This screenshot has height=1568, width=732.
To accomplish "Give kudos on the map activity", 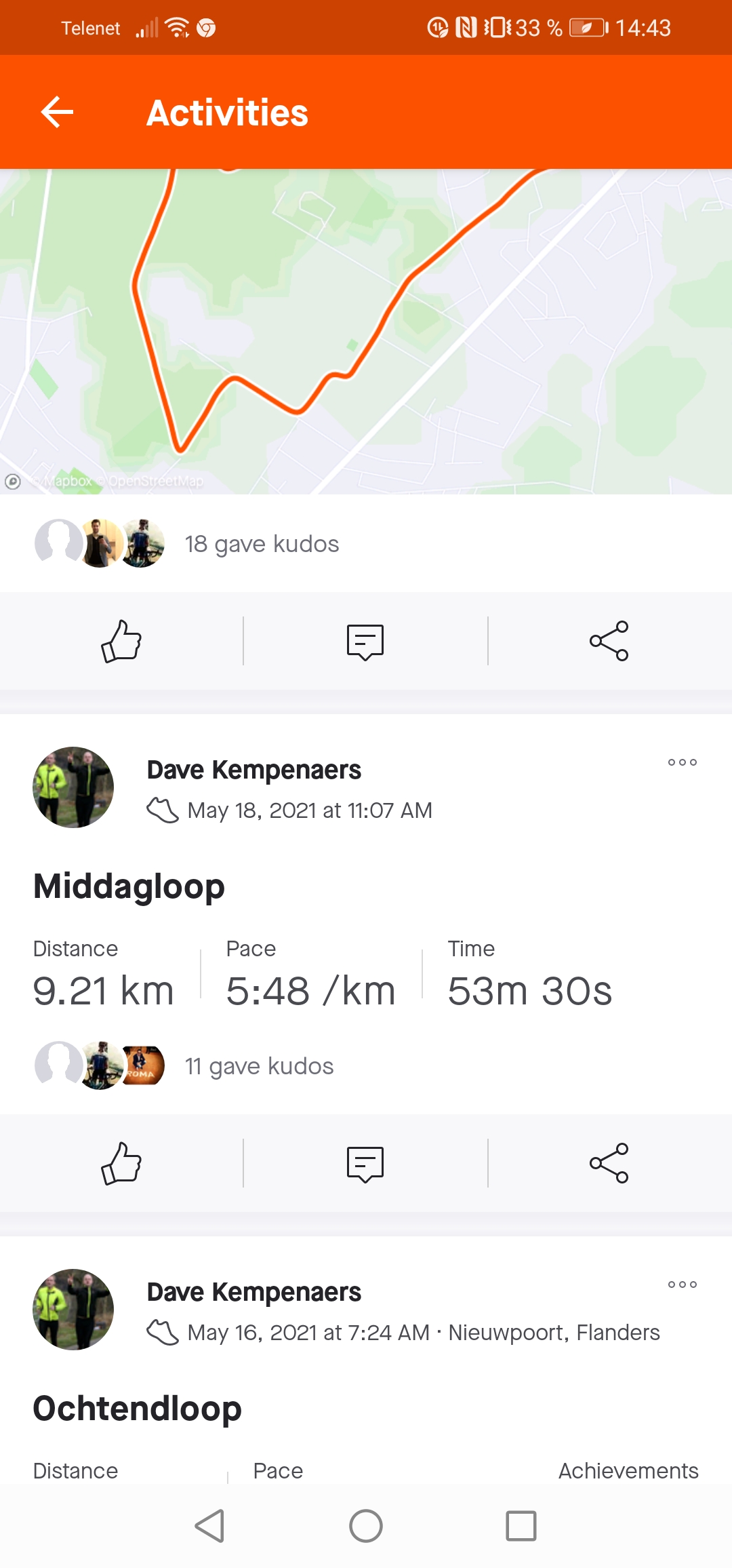I will pos(121,641).
